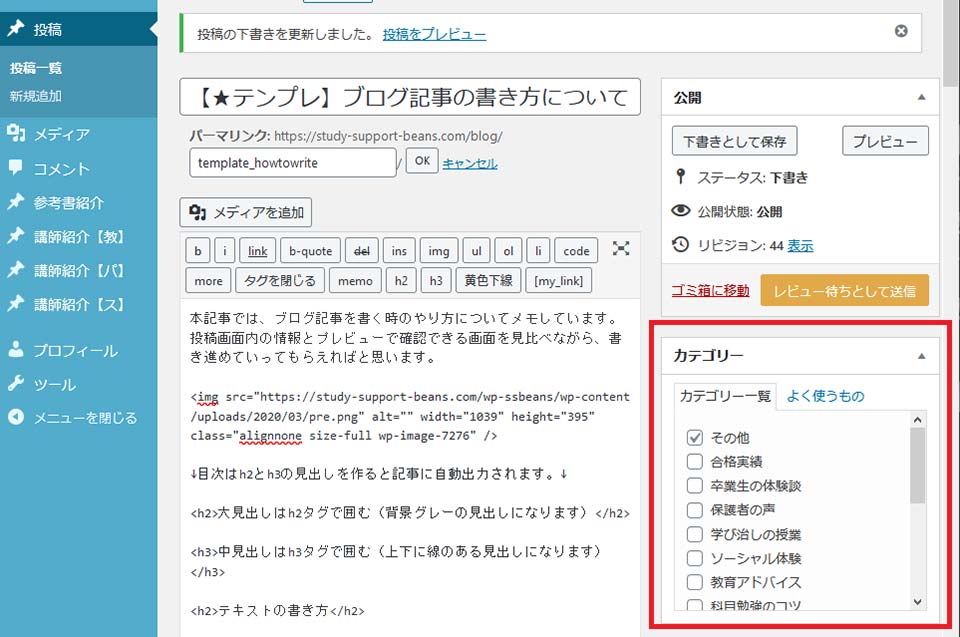960x637 pixels.
Task: Collapse the カテゴリー panel
Action: pos(921,356)
